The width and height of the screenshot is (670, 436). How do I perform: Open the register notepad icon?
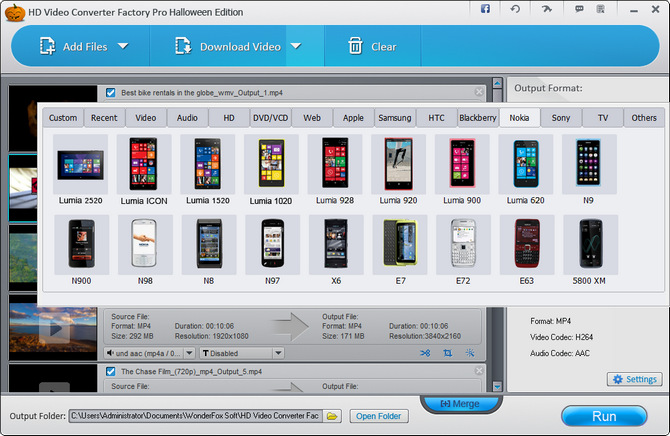pyautogui.click(x=601, y=9)
